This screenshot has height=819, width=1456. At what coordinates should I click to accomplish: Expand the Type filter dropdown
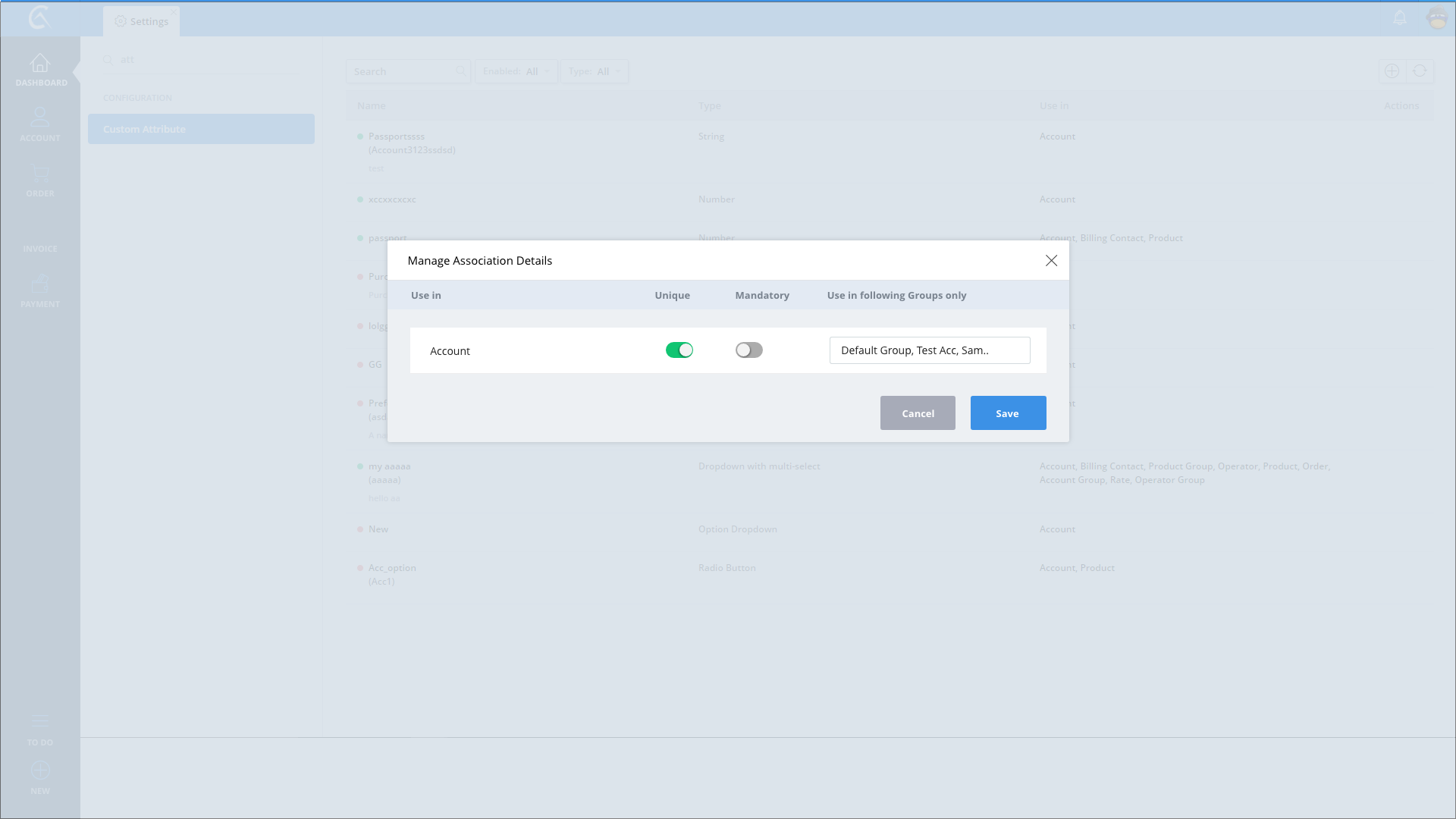595,71
